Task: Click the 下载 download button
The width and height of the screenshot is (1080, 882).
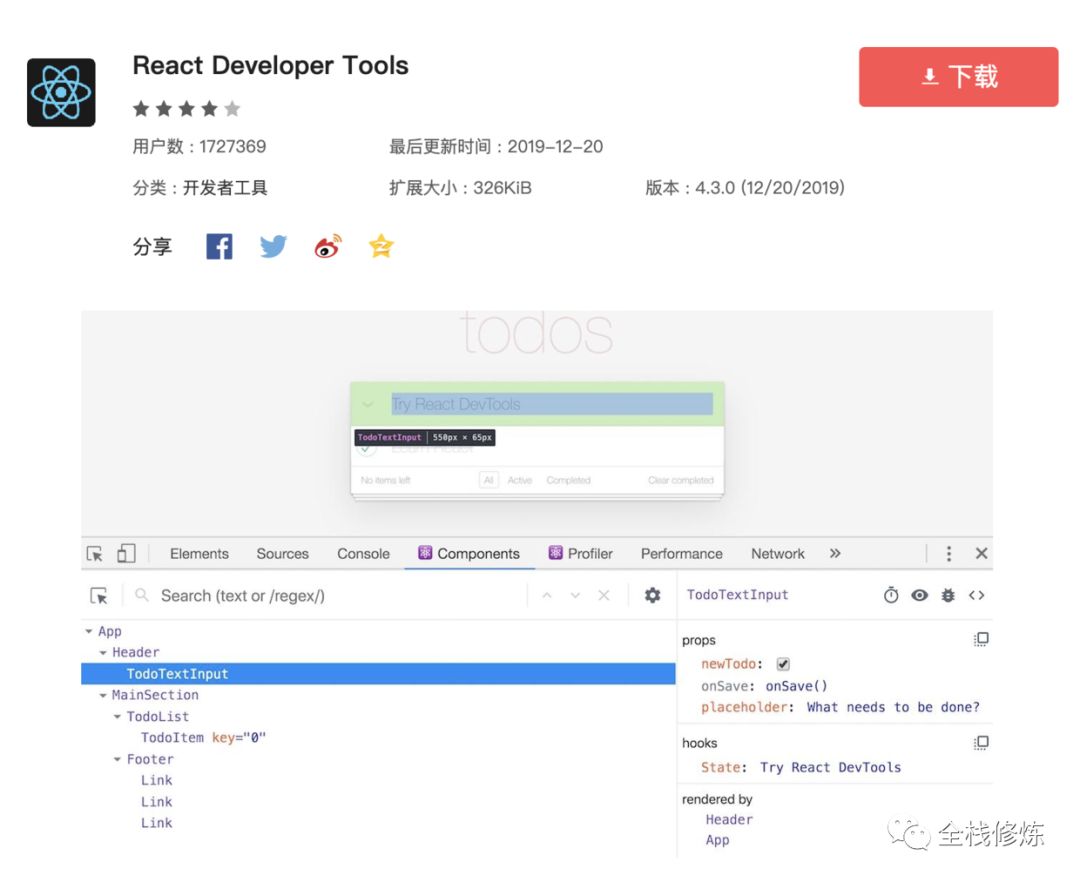Action: point(957,76)
